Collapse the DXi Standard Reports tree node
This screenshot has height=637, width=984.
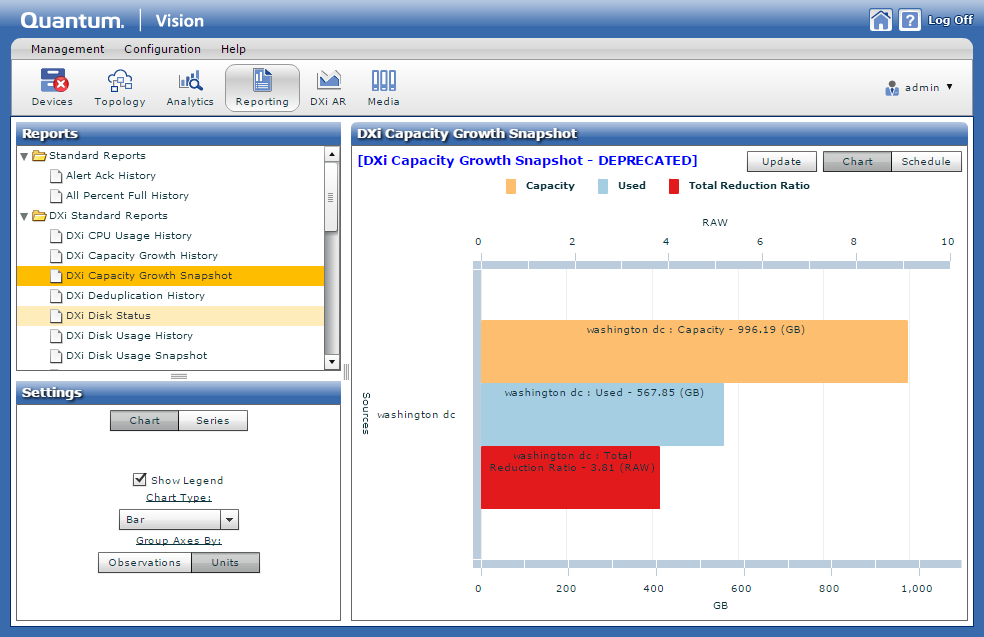coord(24,217)
